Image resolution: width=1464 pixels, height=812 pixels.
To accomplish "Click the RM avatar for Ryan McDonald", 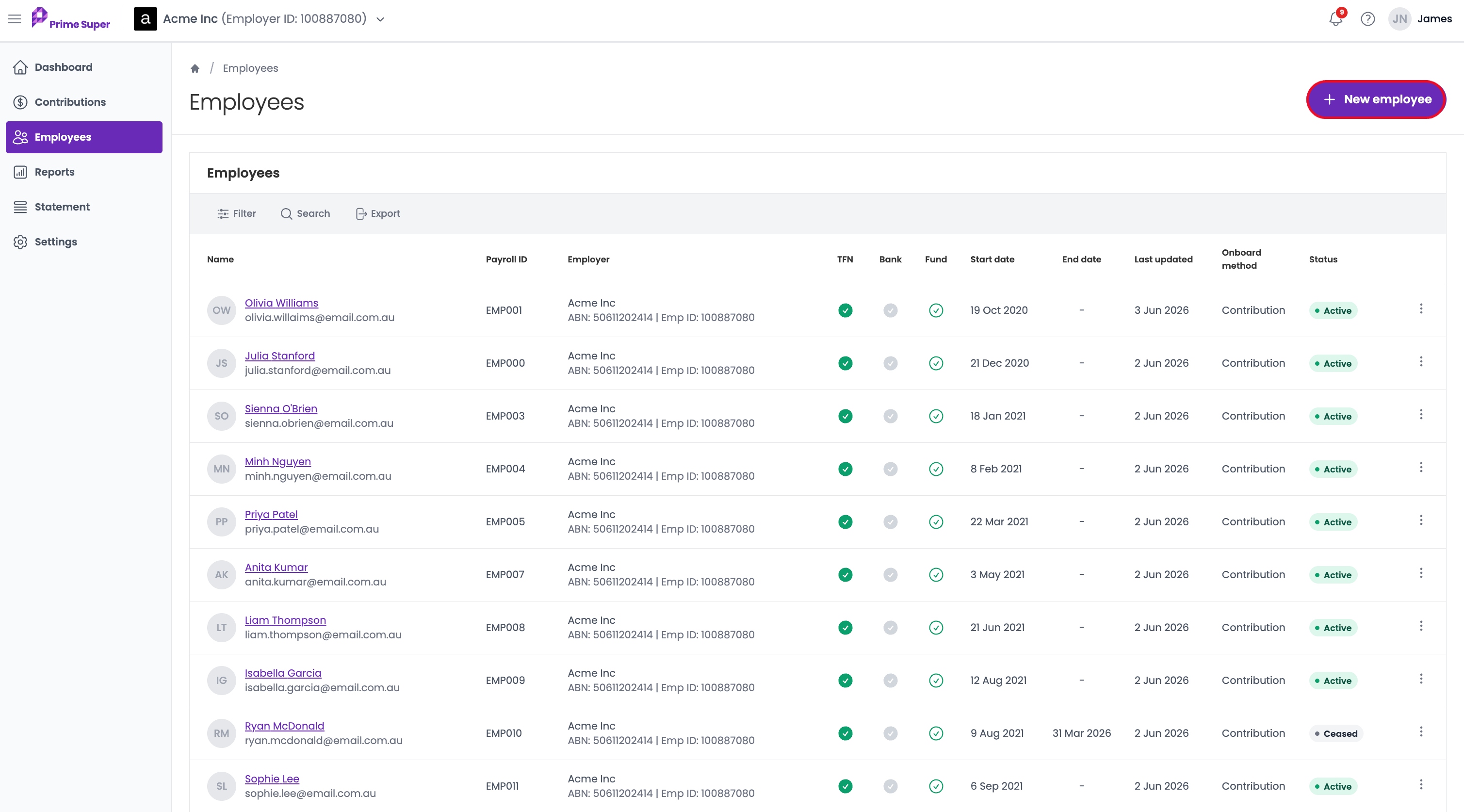I will [x=221, y=733].
